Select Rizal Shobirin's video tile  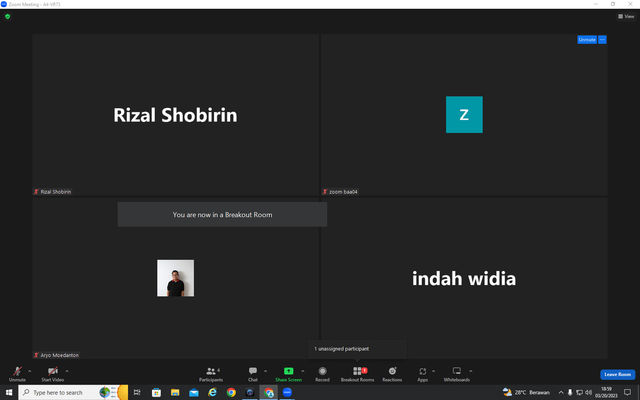click(x=176, y=115)
